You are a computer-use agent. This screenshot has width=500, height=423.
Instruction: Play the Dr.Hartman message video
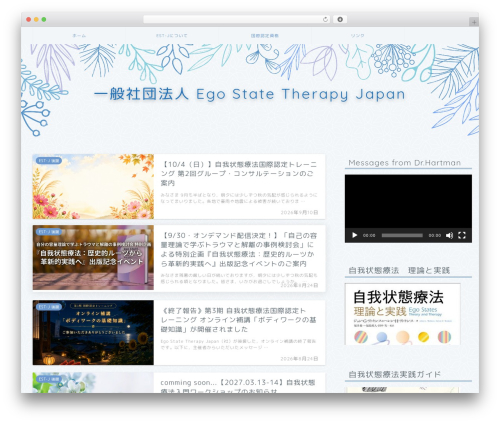(x=354, y=235)
